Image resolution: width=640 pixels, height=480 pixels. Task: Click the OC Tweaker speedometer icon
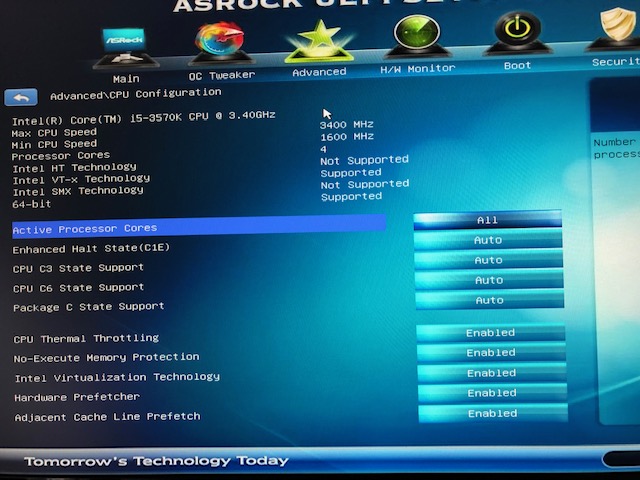click(x=221, y=44)
